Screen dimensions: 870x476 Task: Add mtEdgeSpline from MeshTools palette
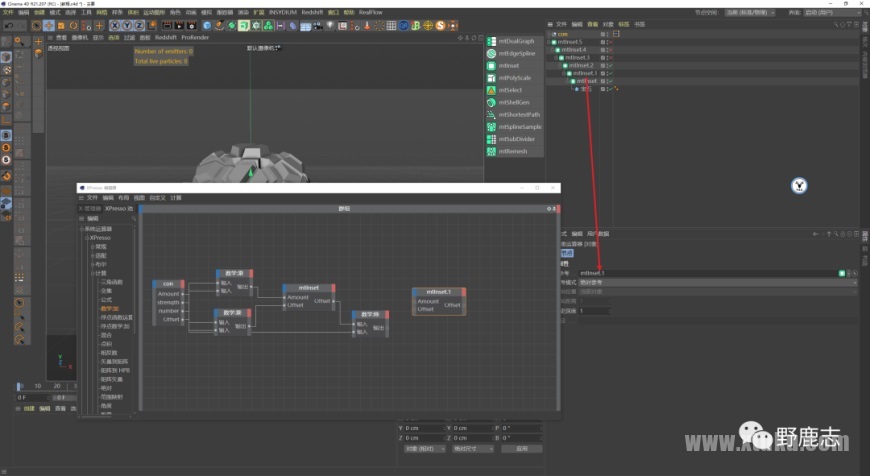[x=515, y=53]
